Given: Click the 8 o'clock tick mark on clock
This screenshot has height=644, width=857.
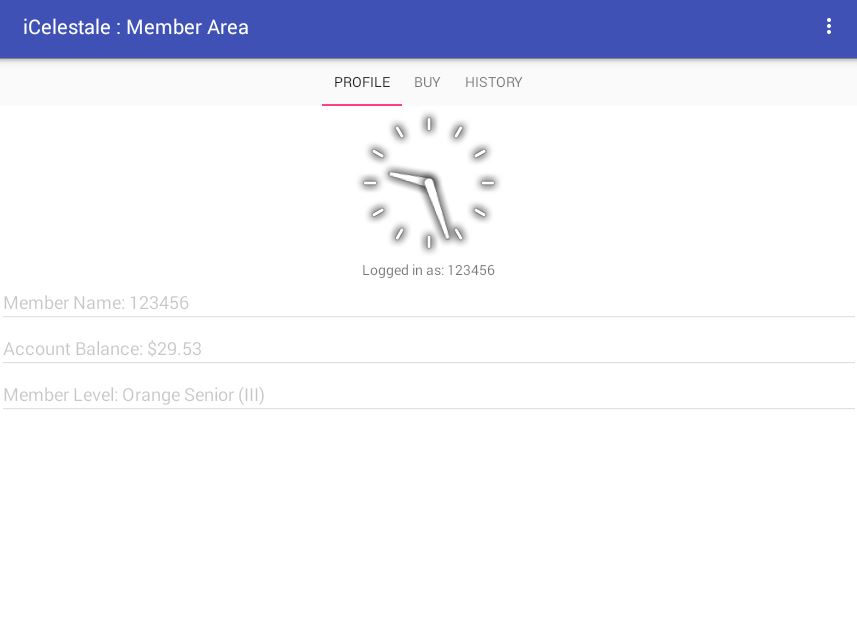Looking at the screenshot, I should [x=378, y=212].
